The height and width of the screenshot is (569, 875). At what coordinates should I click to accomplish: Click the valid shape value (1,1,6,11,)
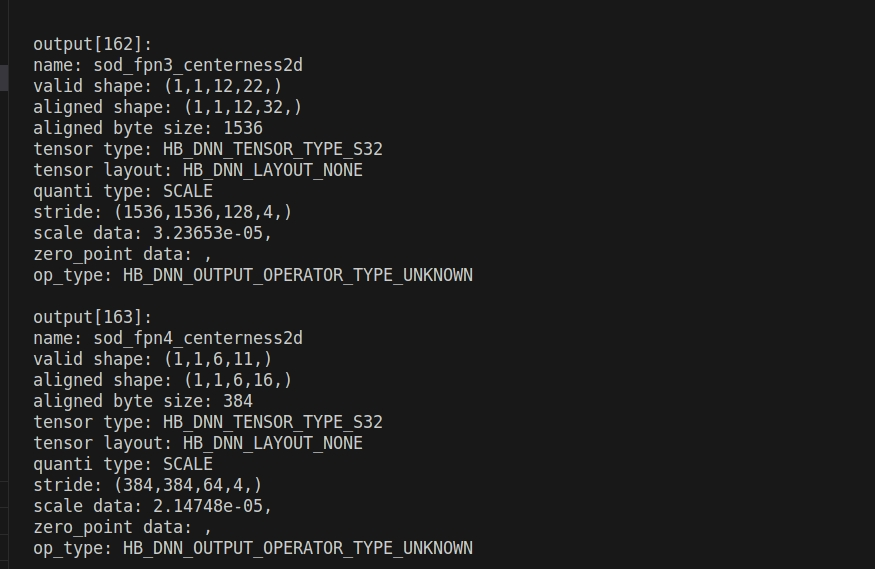tap(217, 359)
